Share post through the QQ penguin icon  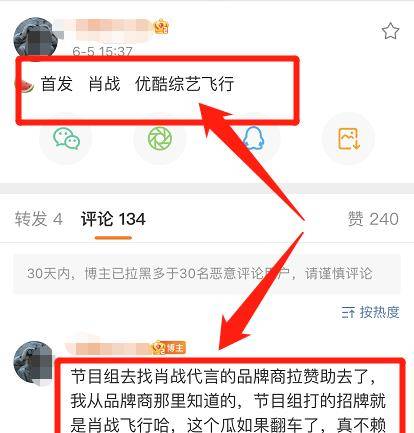(x=253, y=138)
